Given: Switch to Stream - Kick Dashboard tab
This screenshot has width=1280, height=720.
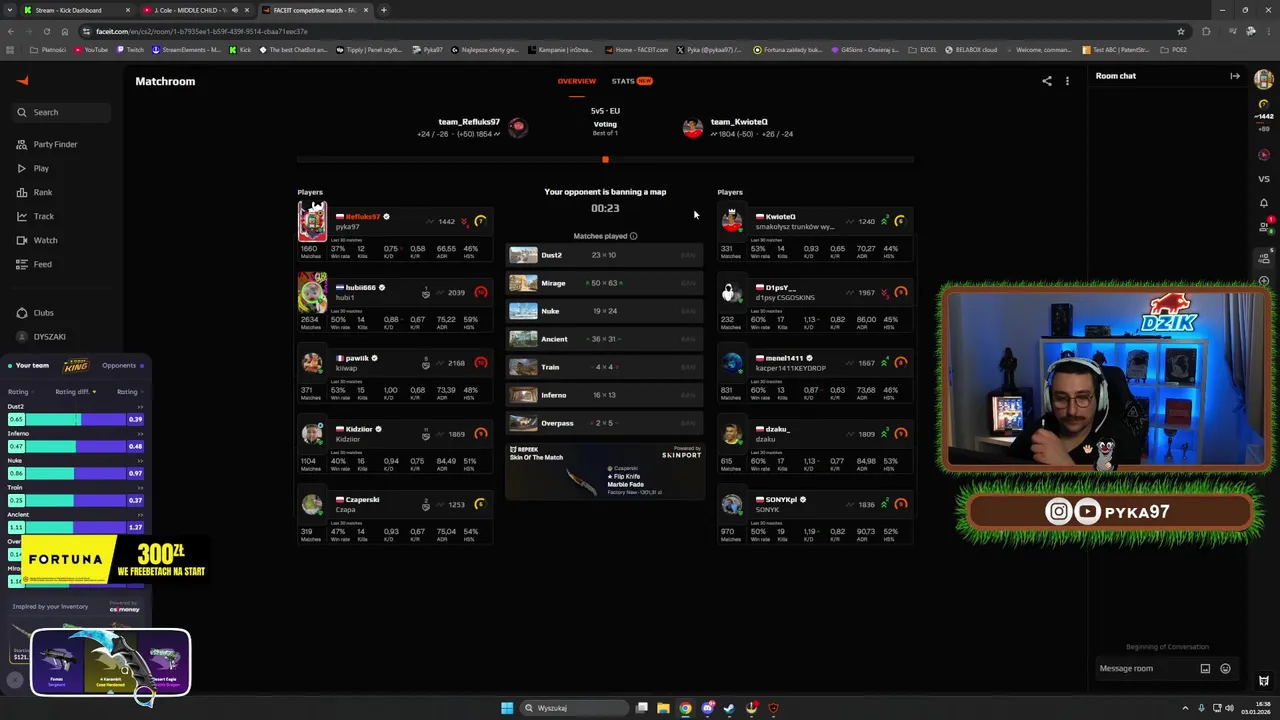Looking at the screenshot, I should pyautogui.click(x=77, y=10).
